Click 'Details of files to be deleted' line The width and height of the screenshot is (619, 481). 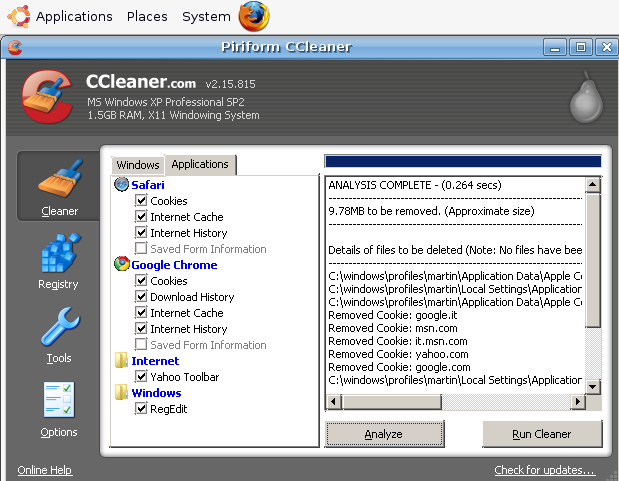coord(455,250)
